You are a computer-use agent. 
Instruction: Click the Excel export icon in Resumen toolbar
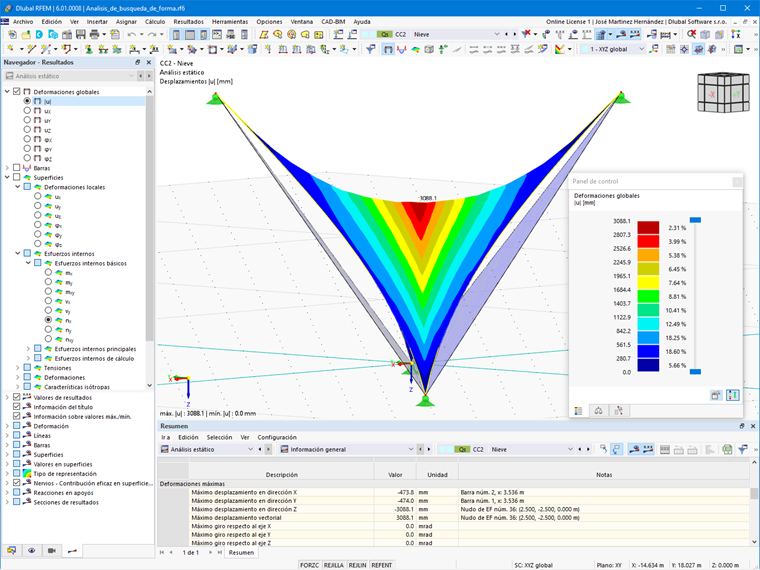click(x=727, y=449)
